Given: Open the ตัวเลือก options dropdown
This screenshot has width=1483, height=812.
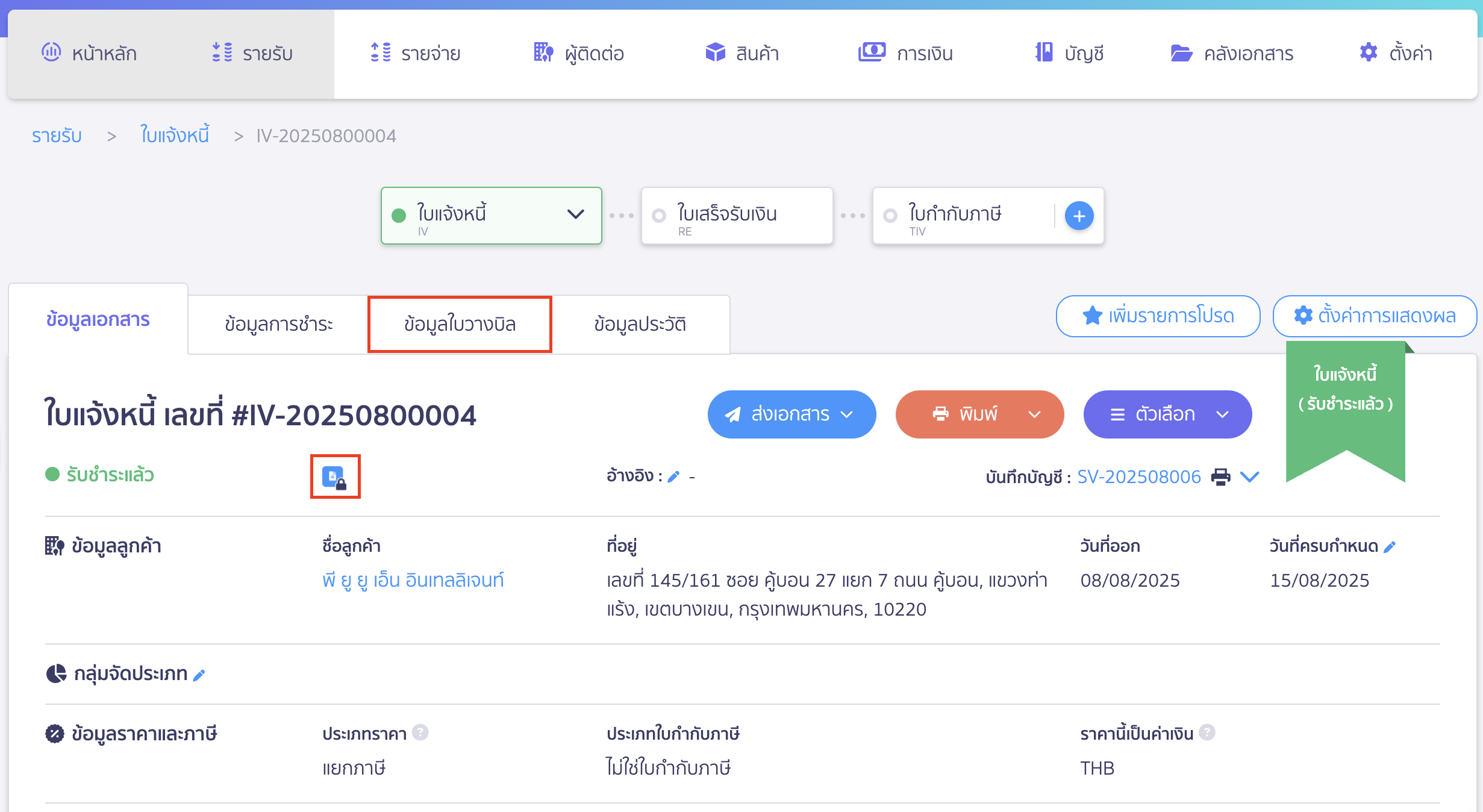Looking at the screenshot, I should [x=1167, y=414].
